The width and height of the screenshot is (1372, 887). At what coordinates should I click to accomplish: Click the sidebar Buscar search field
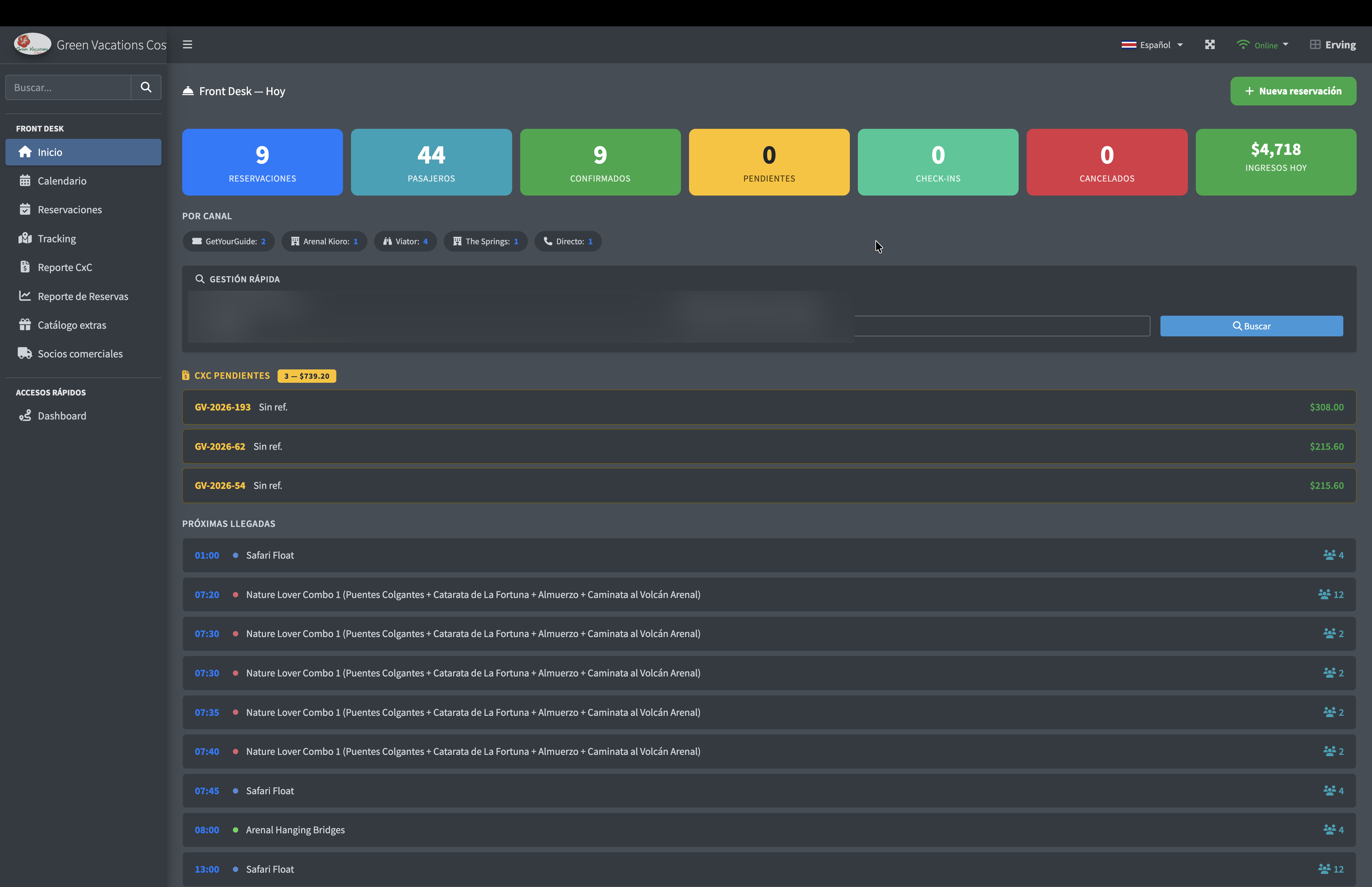coord(68,87)
